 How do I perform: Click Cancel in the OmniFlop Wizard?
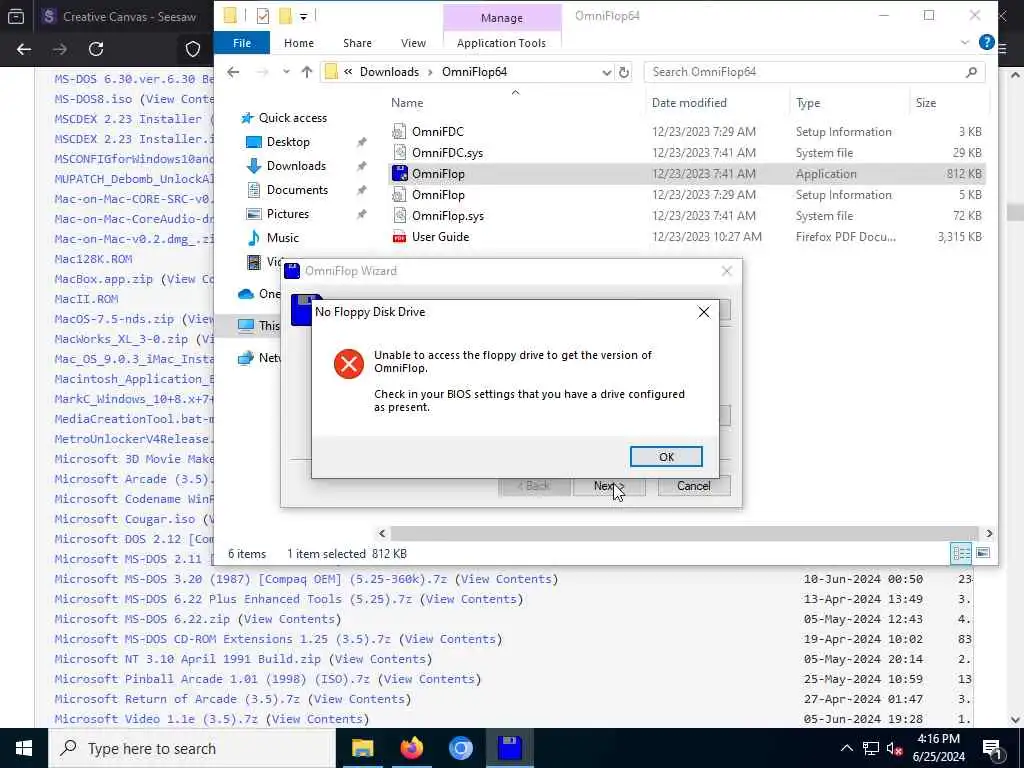tap(694, 486)
